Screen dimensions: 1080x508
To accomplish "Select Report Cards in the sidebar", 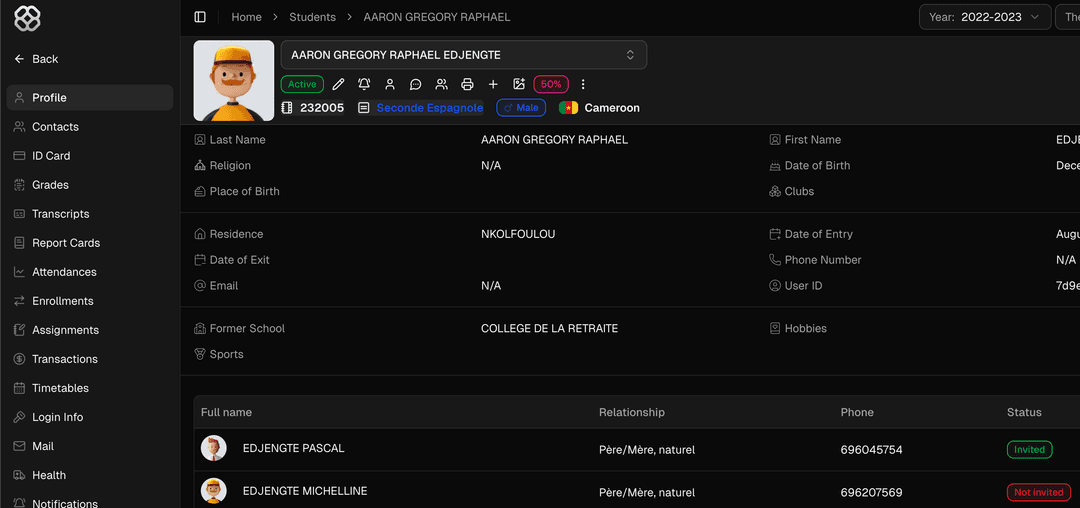I will tap(66, 243).
